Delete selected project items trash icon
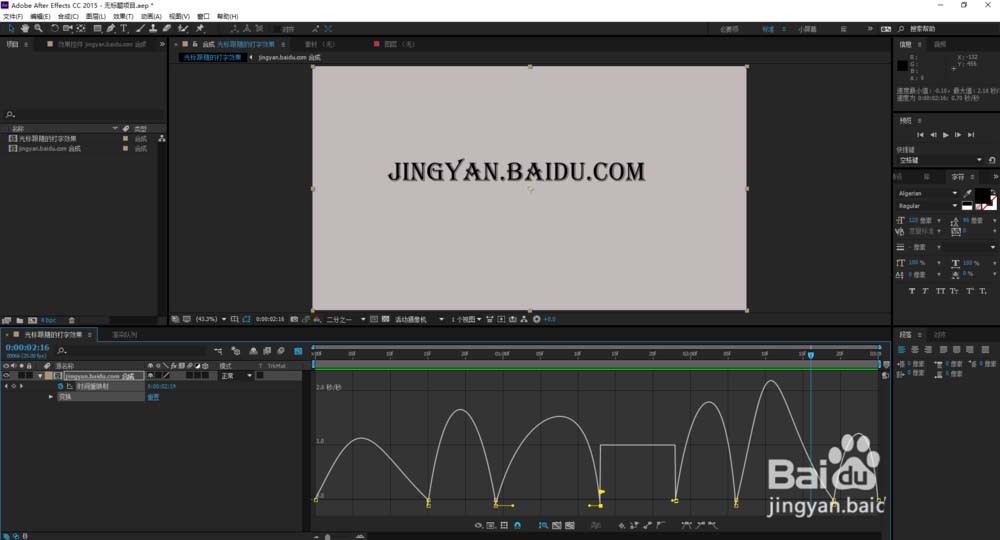This screenshot has height=540, width=1000. point(71,320)
